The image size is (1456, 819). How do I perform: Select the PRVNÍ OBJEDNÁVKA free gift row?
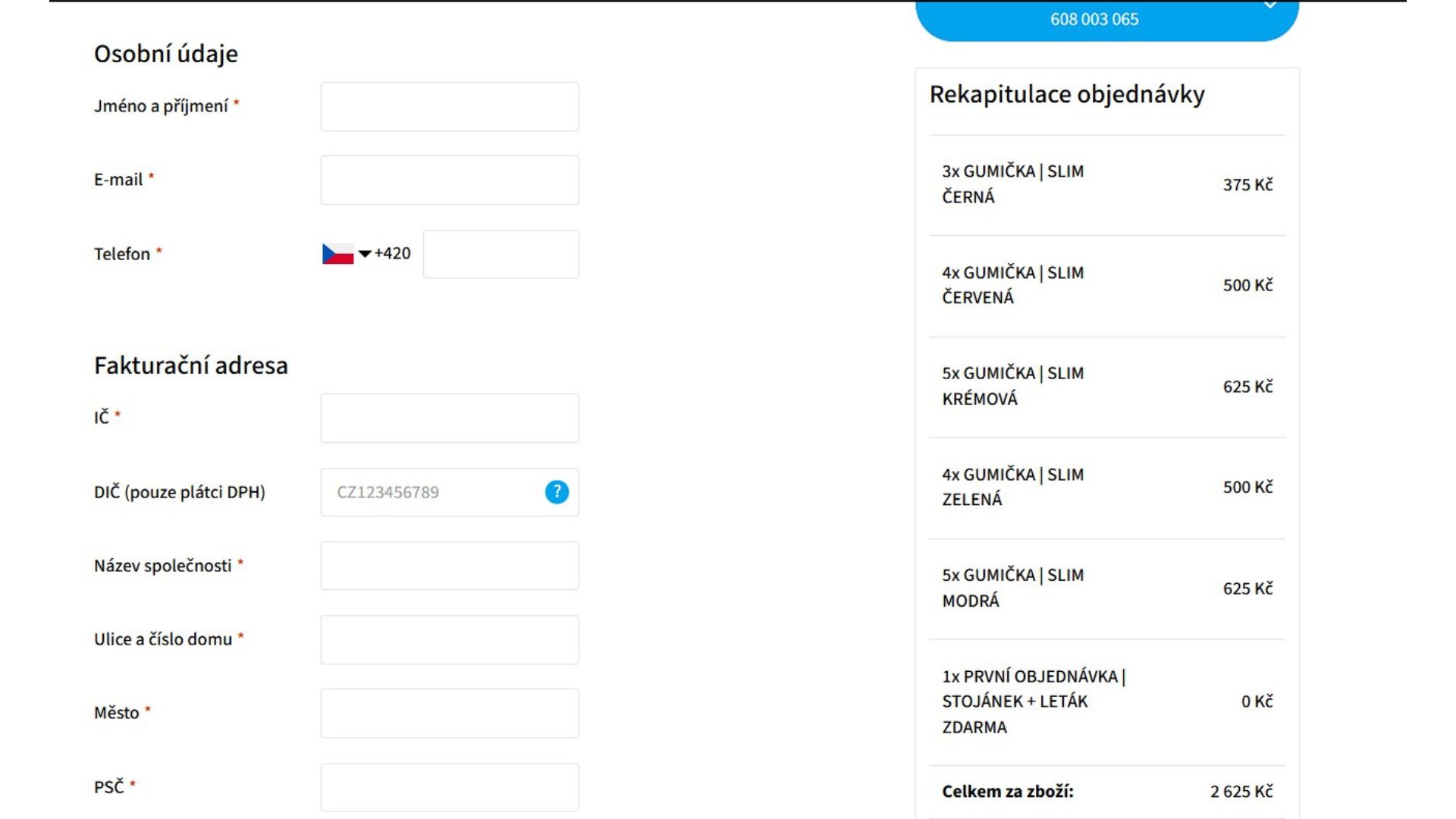1103,701
